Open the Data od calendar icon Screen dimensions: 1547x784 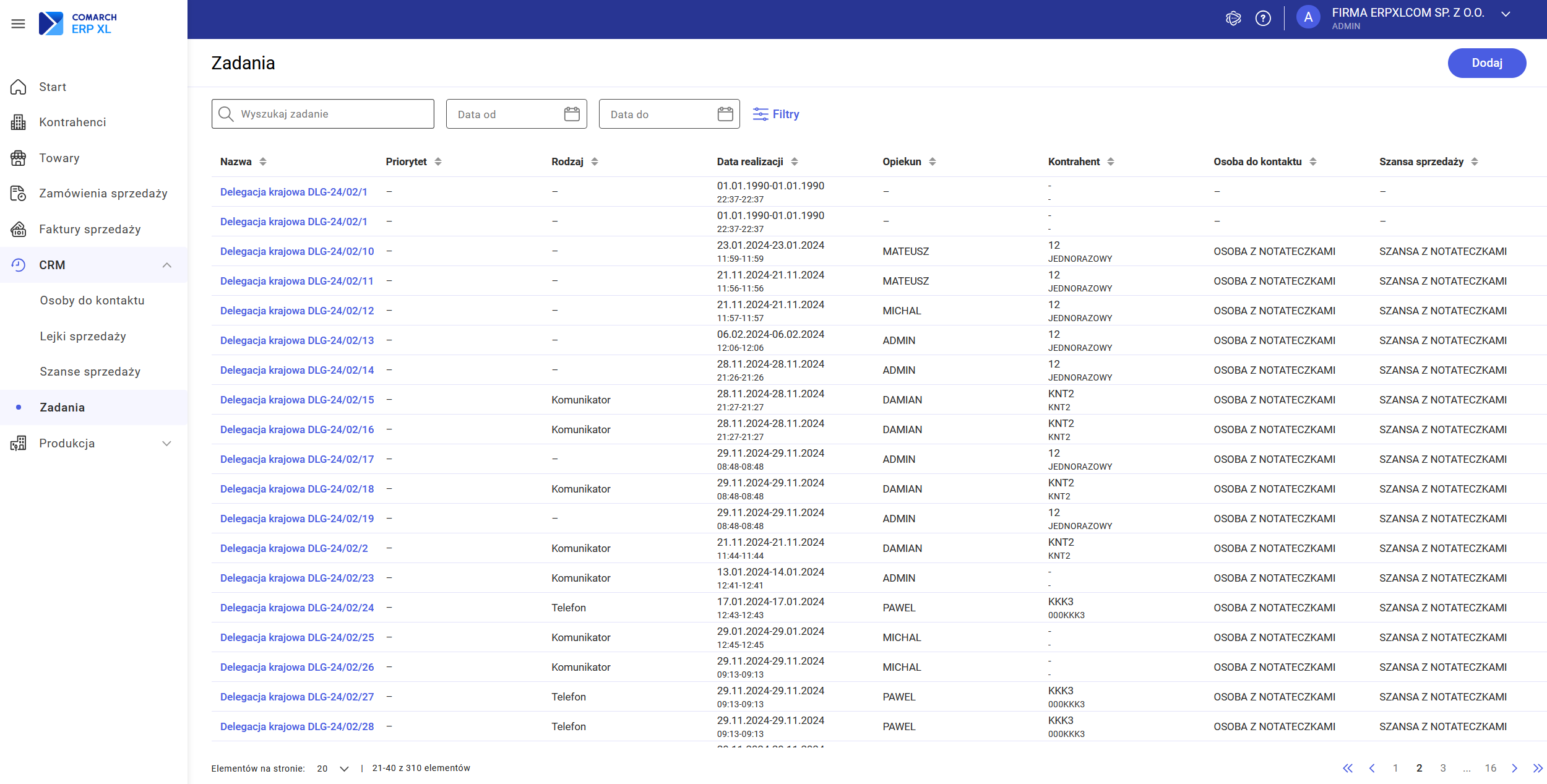pyautogui.click(x=572, y=114)
